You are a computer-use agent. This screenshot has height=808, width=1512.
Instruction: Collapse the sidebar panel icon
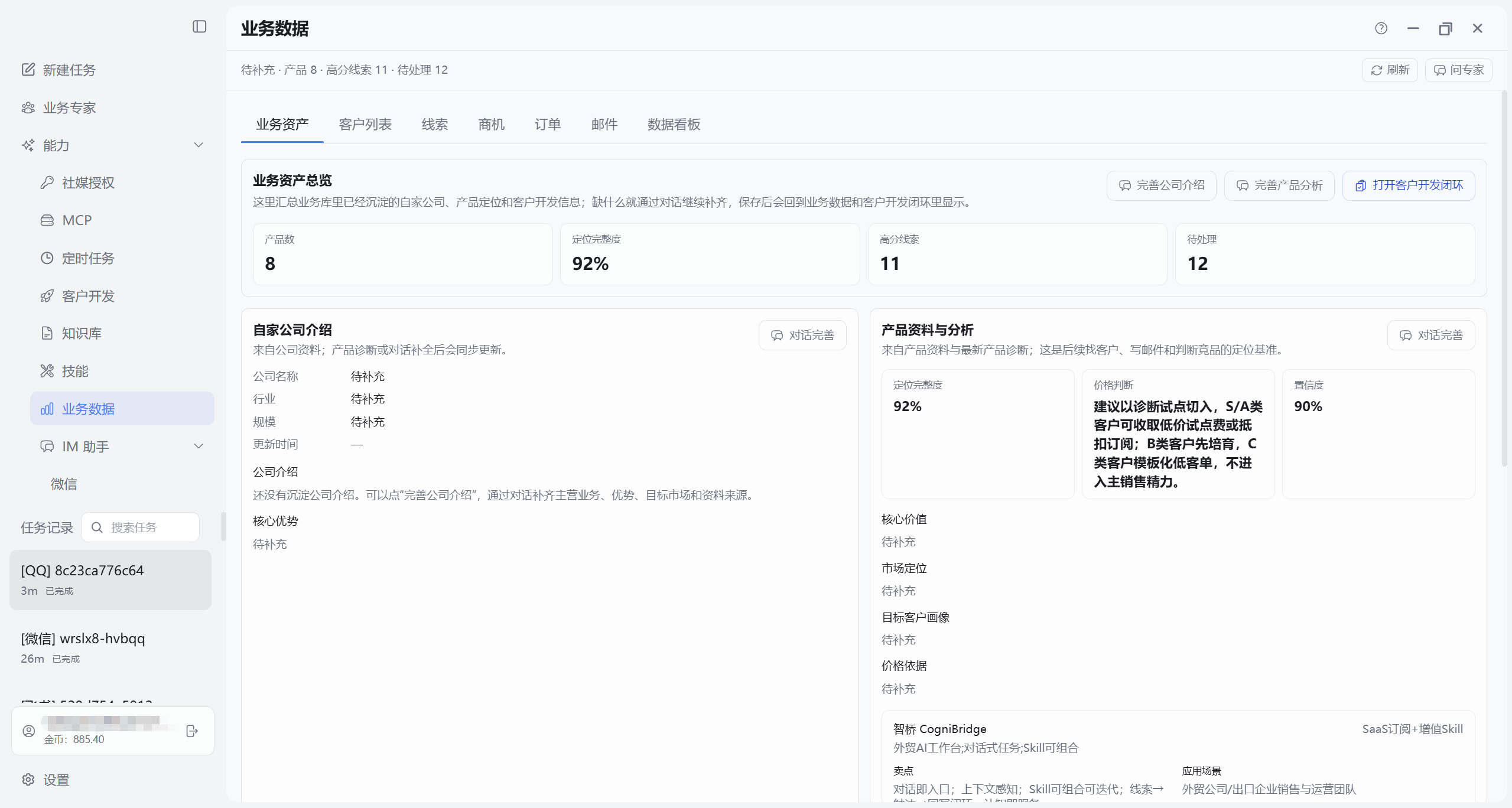tap(200, 27)
